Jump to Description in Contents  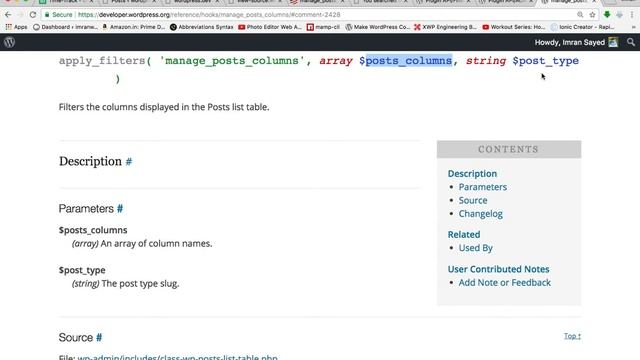tap(472, 173)
